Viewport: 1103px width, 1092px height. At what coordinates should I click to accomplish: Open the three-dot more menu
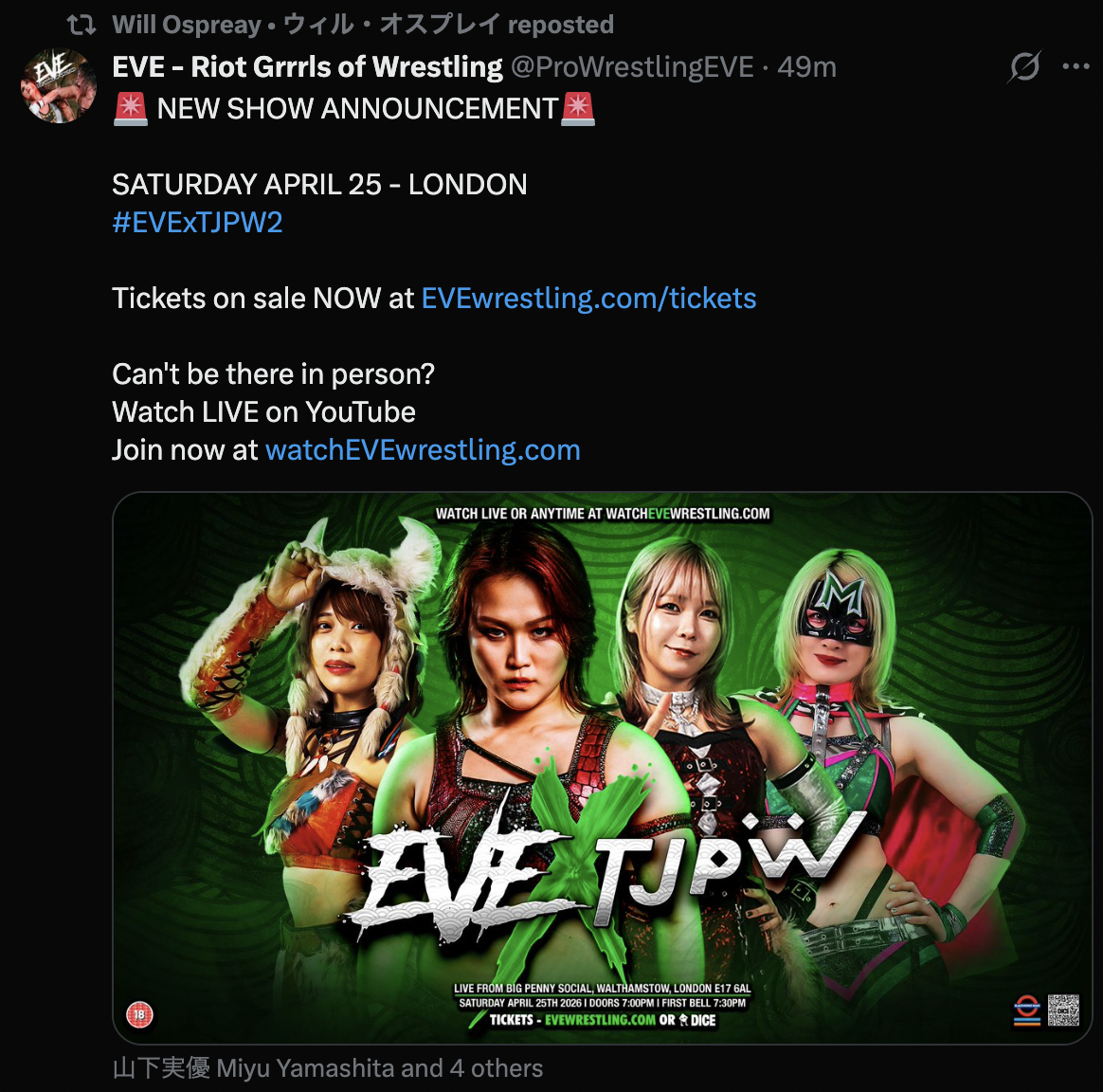click(x=1076, y=67)
